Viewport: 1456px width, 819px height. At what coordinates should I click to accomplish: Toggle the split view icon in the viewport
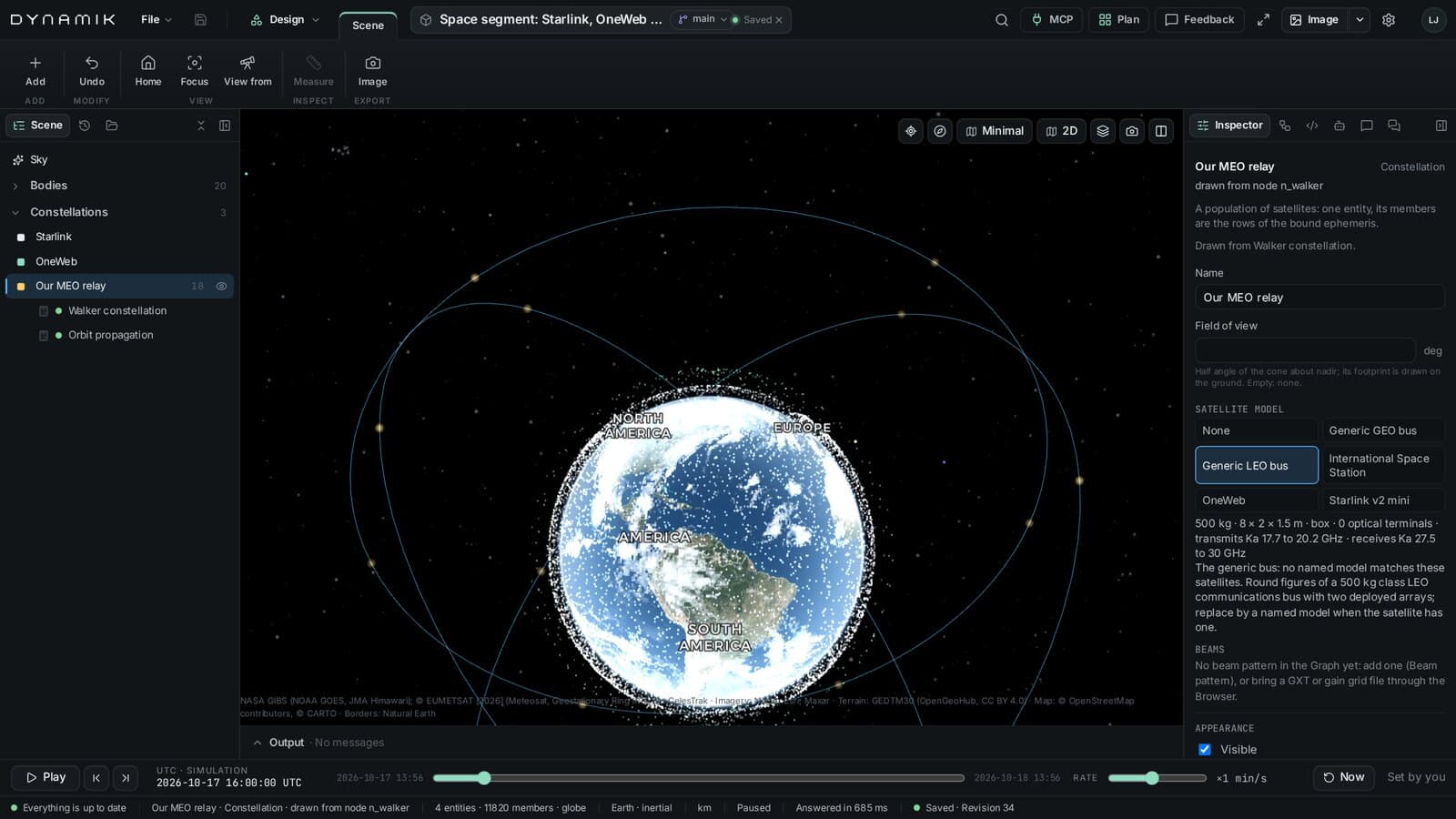(1161, 131)
